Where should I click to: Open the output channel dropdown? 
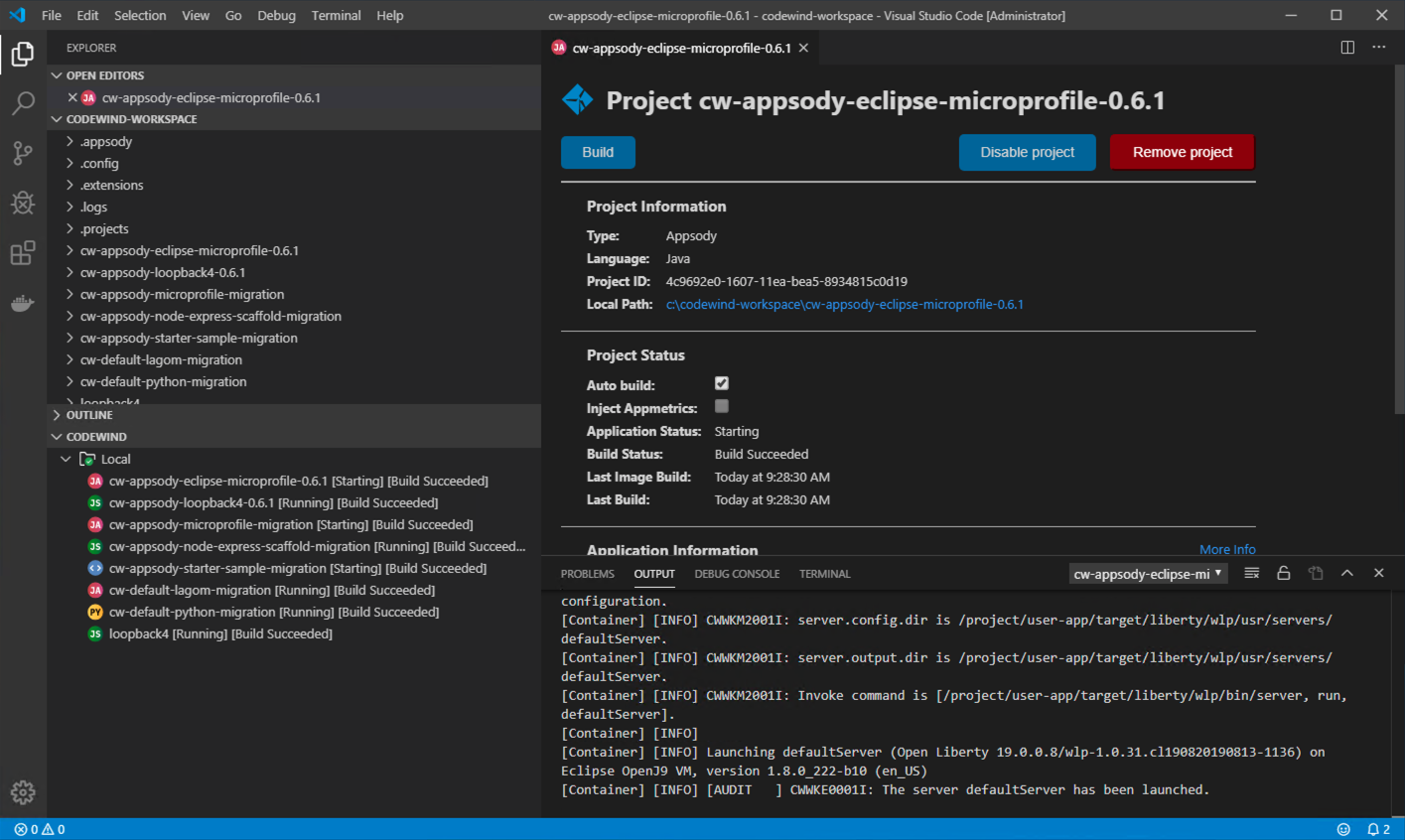(x=1147, y=573)
